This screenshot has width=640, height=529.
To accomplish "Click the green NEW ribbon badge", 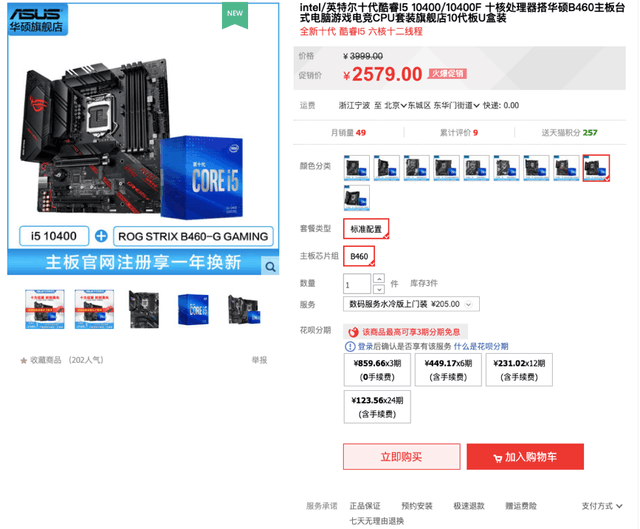I will [235, 16].
